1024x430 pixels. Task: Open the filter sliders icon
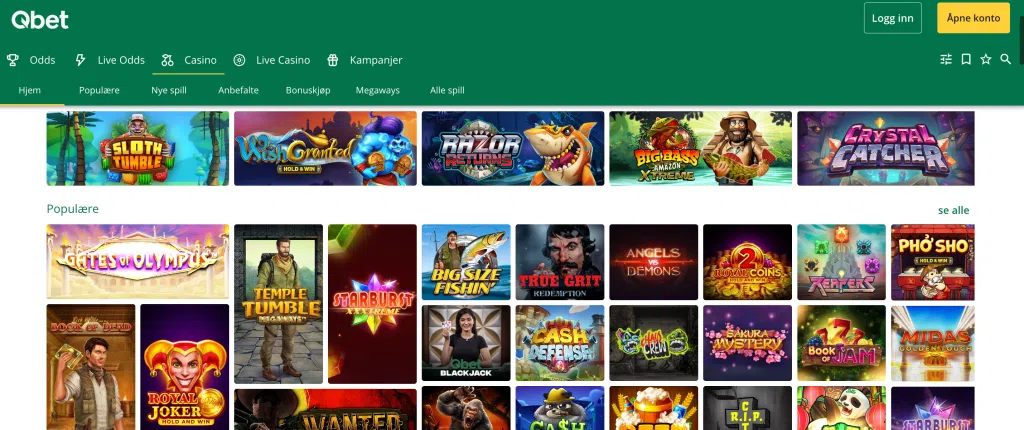click(x=946, y=59)
